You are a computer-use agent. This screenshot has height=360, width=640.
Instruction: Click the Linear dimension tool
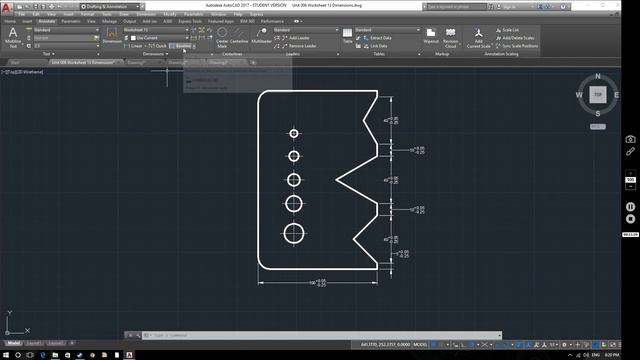(133, 46)
